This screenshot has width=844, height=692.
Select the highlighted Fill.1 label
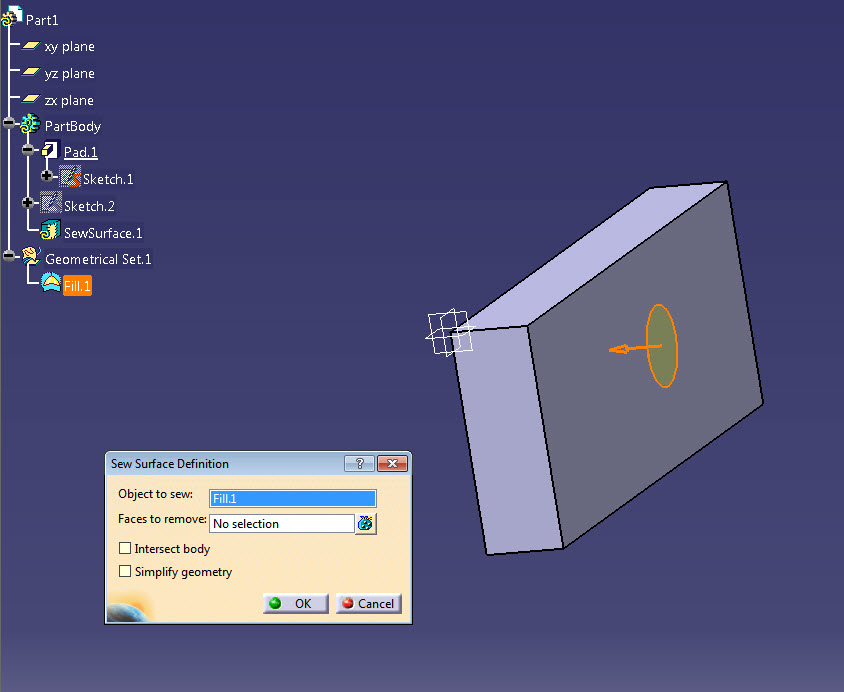pos(77,286)
